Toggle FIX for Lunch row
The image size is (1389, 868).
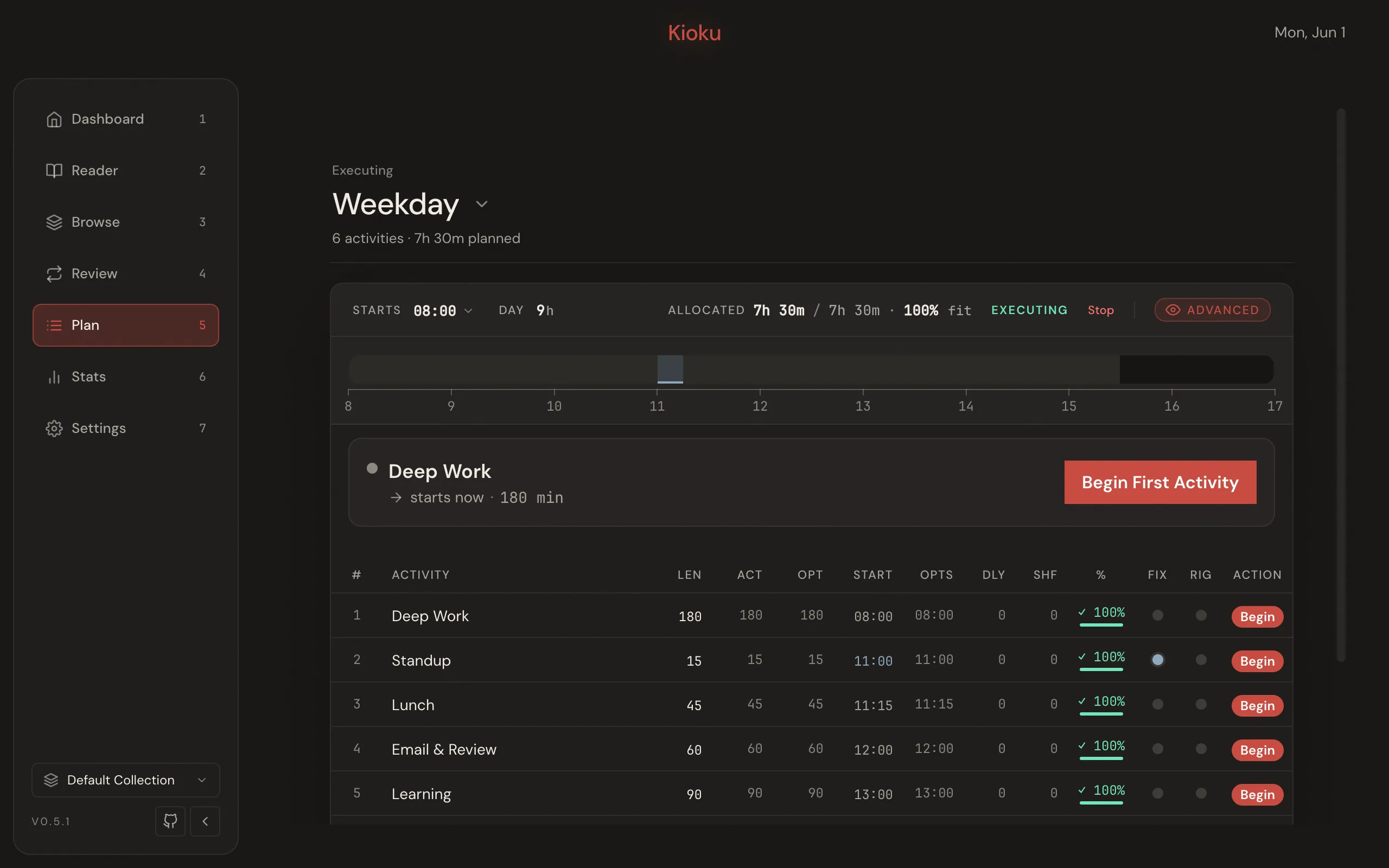pos(1158,704)
